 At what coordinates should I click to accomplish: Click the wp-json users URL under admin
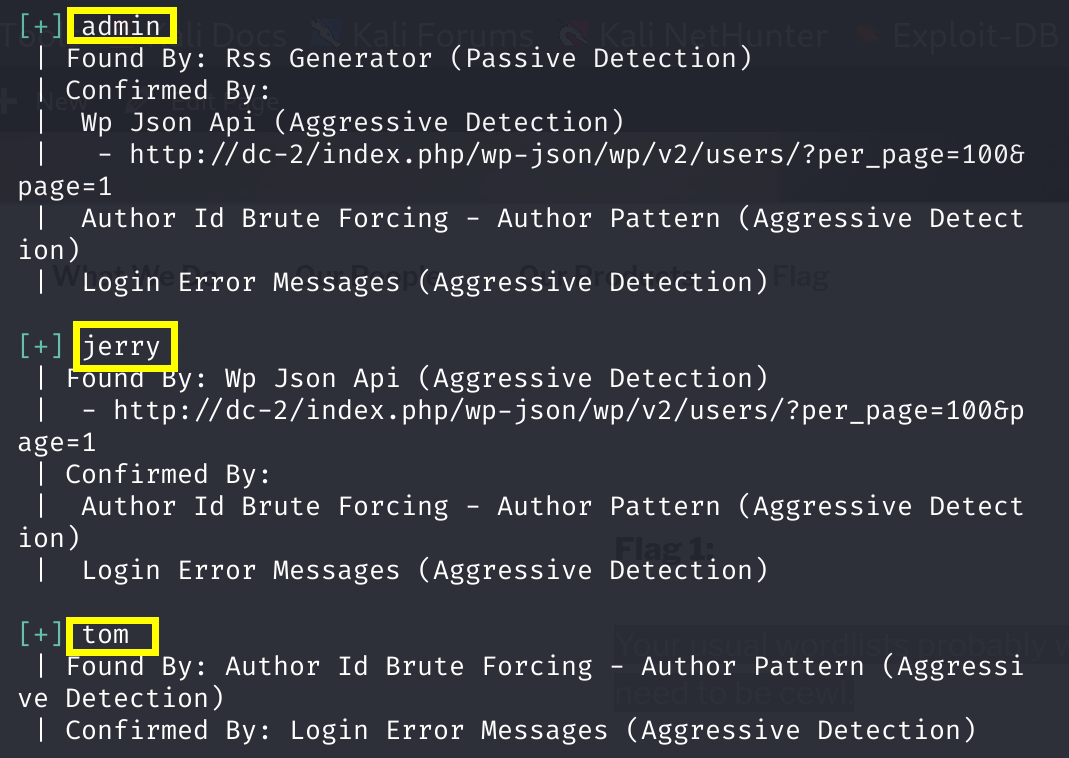pyautogui.click(x=575, y=155)
